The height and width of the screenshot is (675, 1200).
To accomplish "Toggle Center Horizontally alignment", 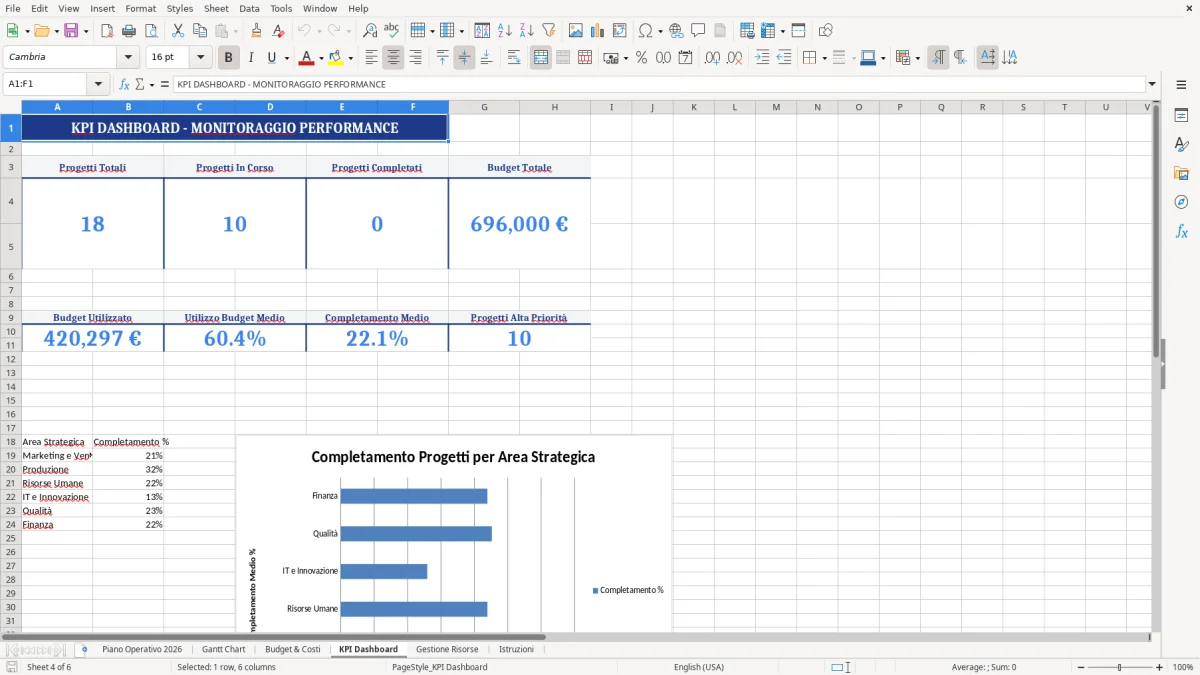I will tap(393, 58).
